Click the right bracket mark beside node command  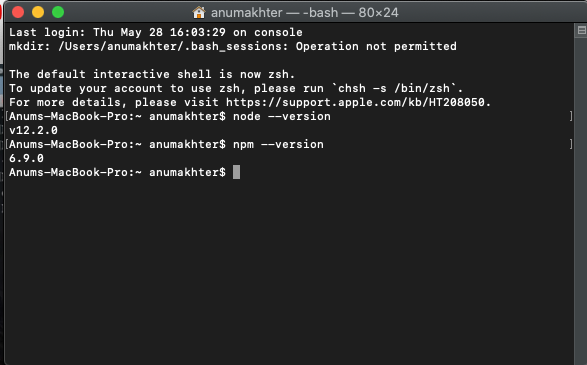tap(571, 116)
